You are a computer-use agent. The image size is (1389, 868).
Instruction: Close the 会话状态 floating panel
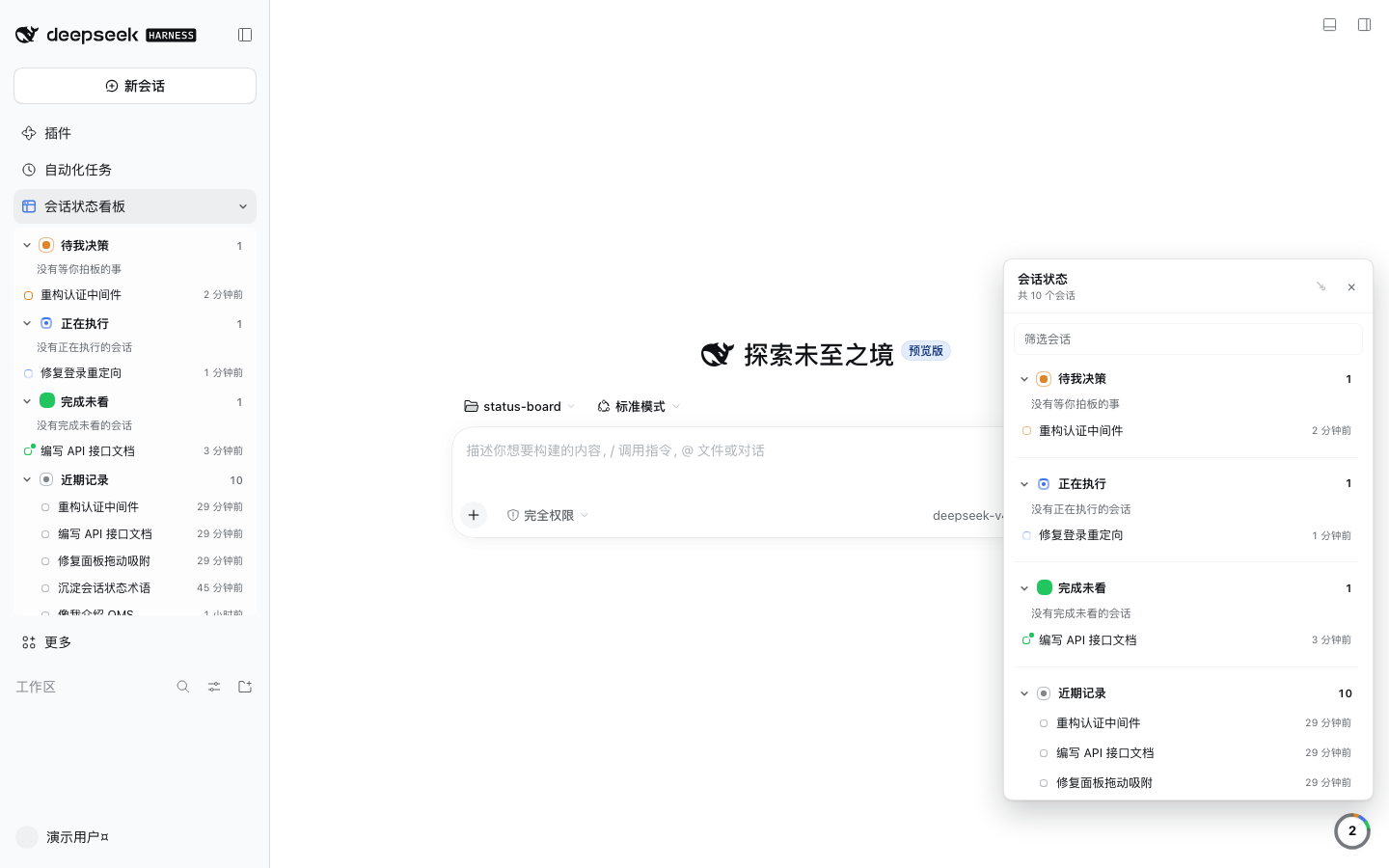[x=1351, y=286]
